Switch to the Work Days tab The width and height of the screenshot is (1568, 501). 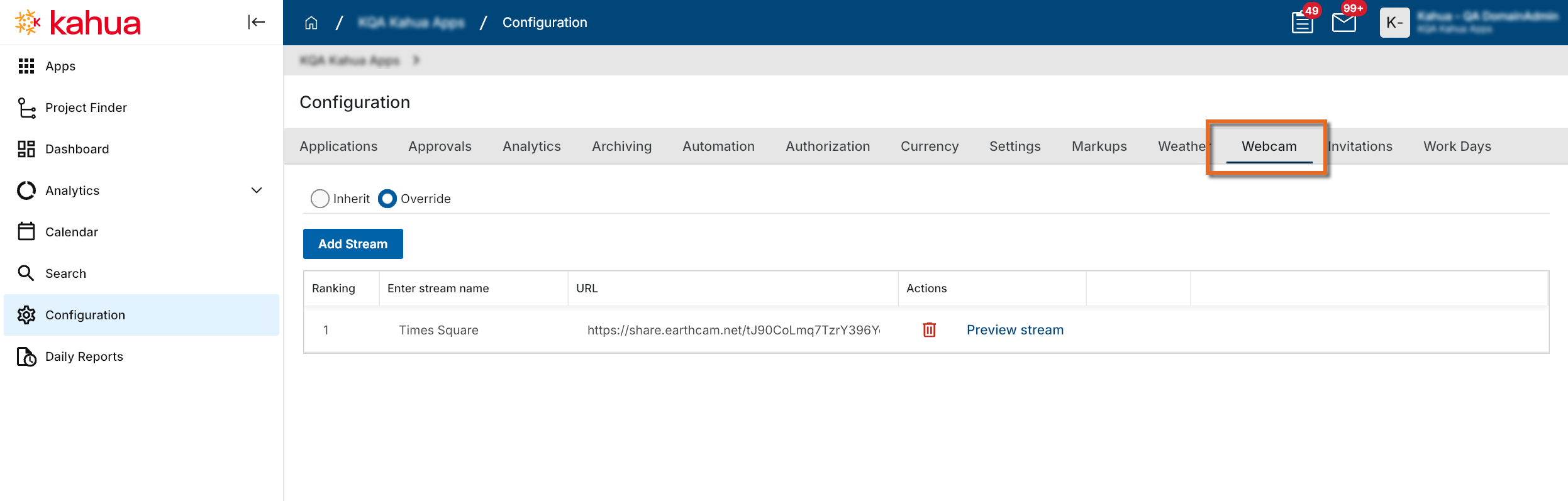[x=1457, y=146]
